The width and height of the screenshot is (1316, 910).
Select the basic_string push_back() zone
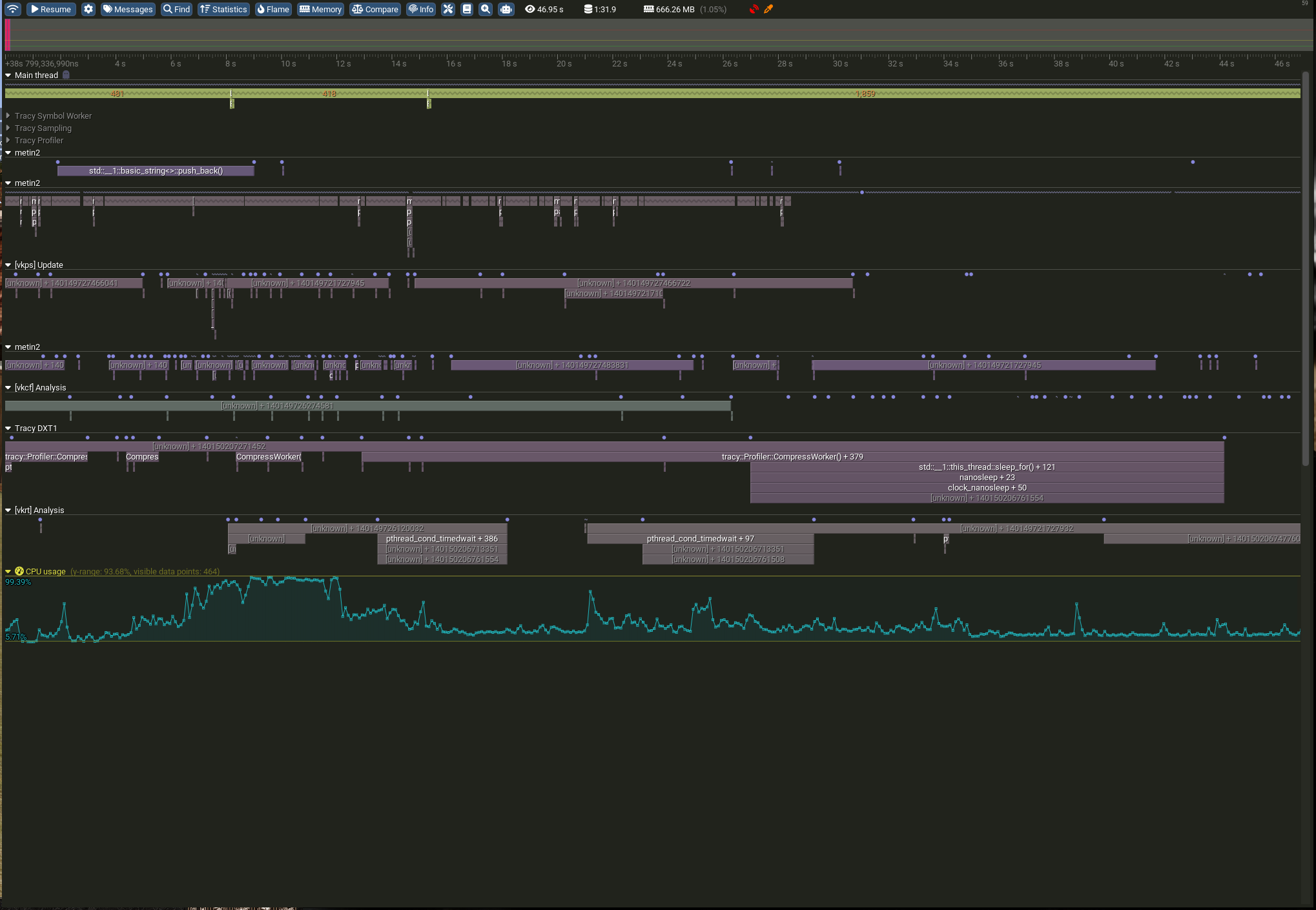[x=156, y=171]
